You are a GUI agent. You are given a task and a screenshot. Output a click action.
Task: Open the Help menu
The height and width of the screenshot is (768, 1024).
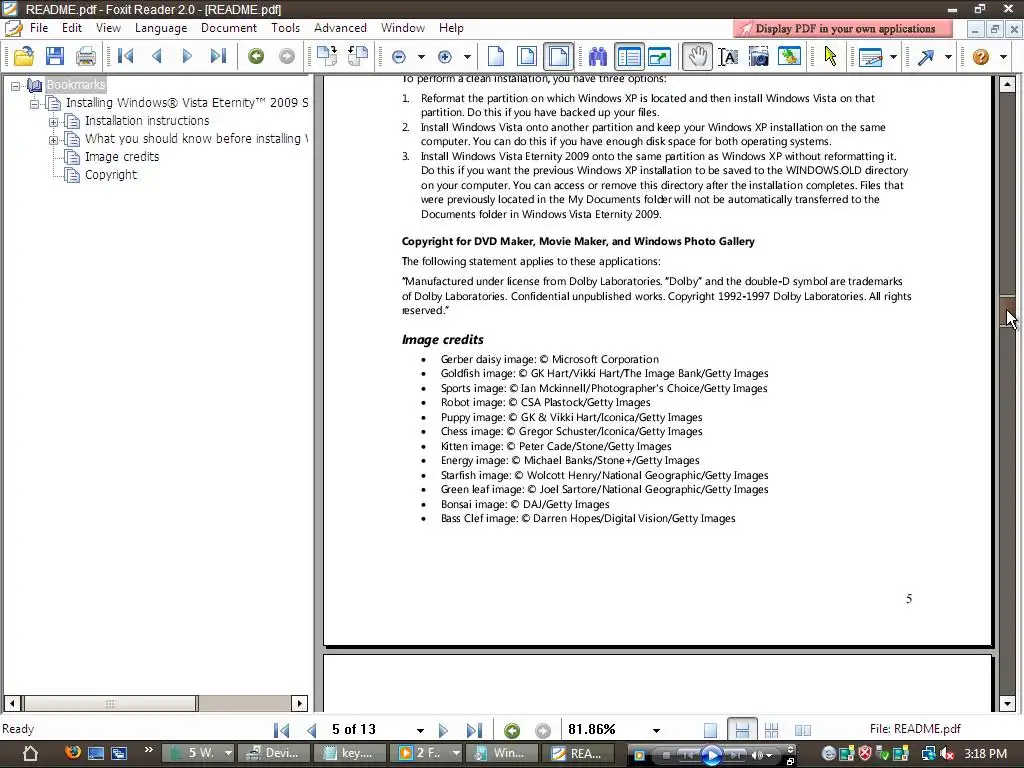[451, 28]
